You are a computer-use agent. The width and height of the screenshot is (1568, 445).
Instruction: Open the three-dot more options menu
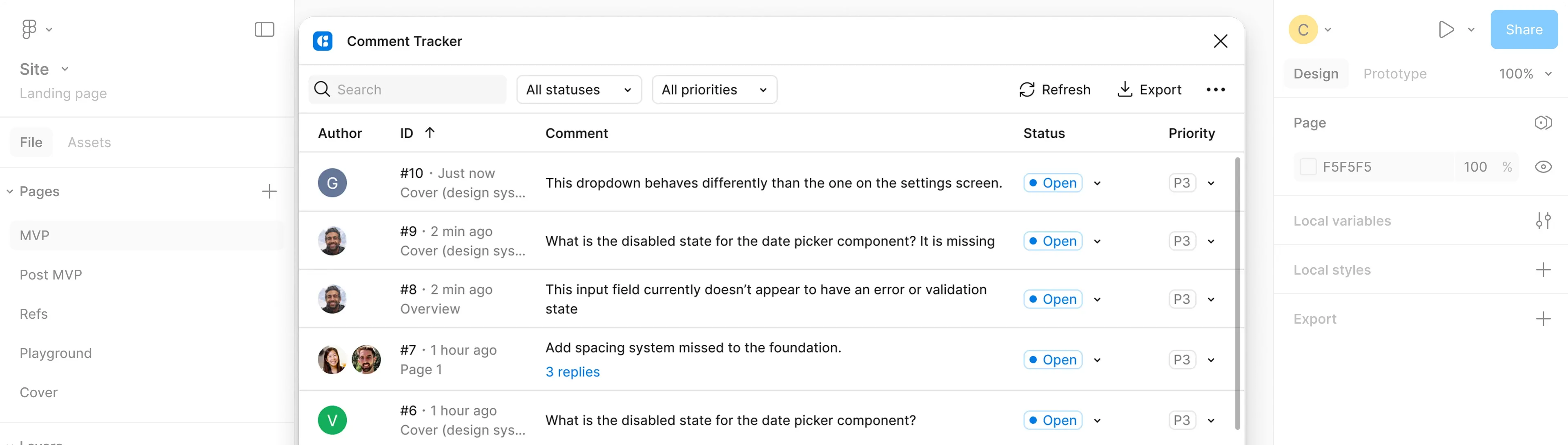(1216, 89)
